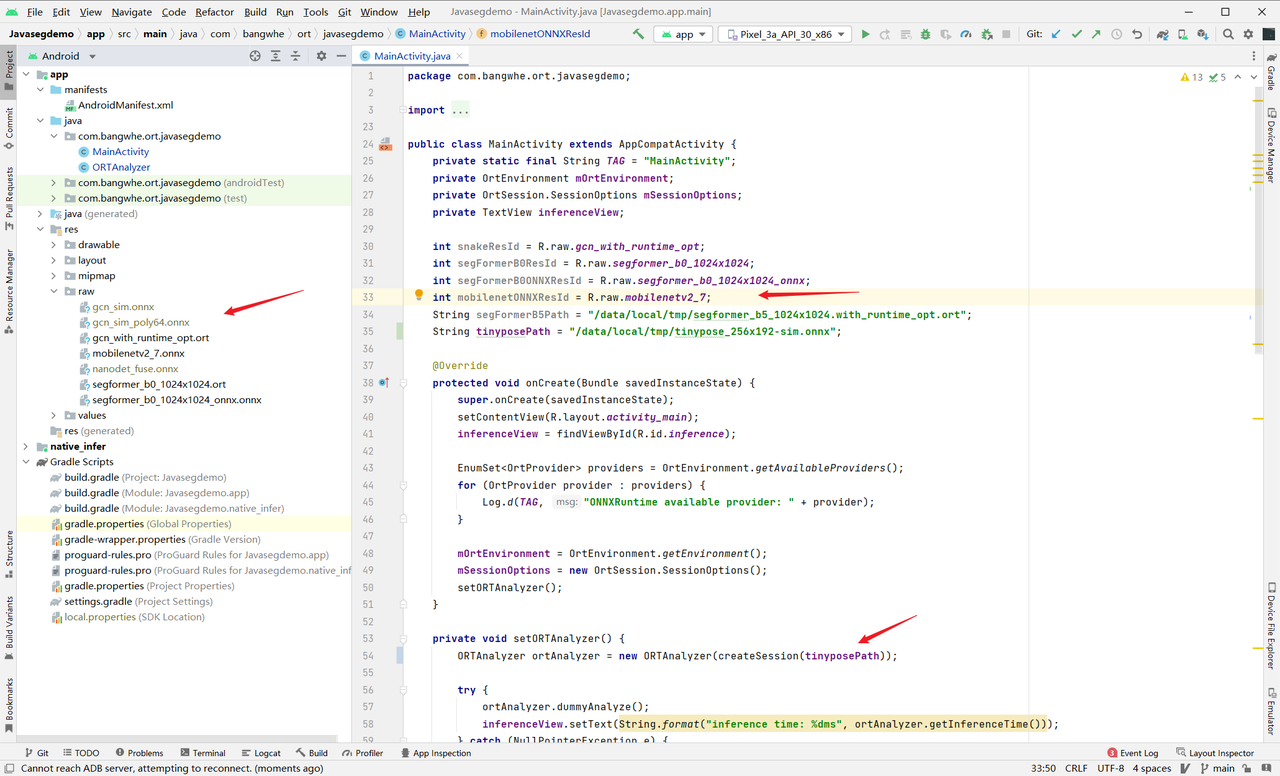1280x776 pixels.
Task: Open the Logcat tool window
Action: point(260,753)
